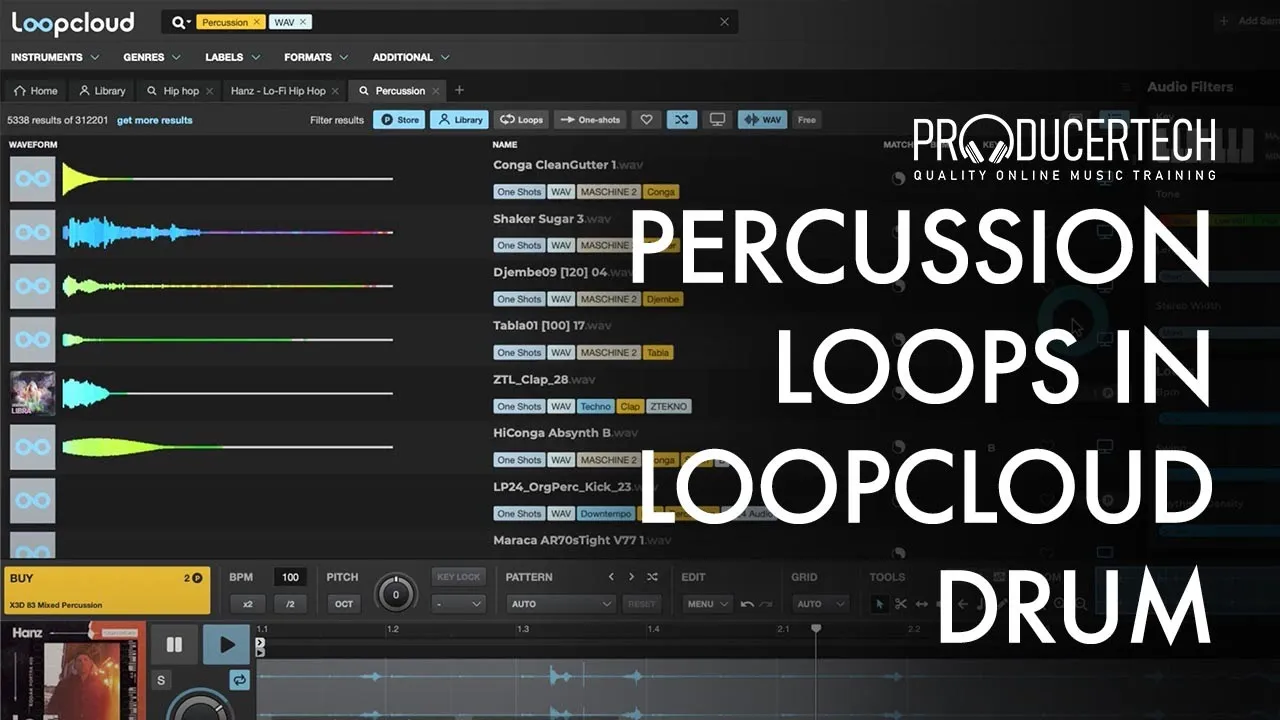Select the Percussion search tab
The width and height of the screenshot is (1280, 720).
tap(393, 91)
